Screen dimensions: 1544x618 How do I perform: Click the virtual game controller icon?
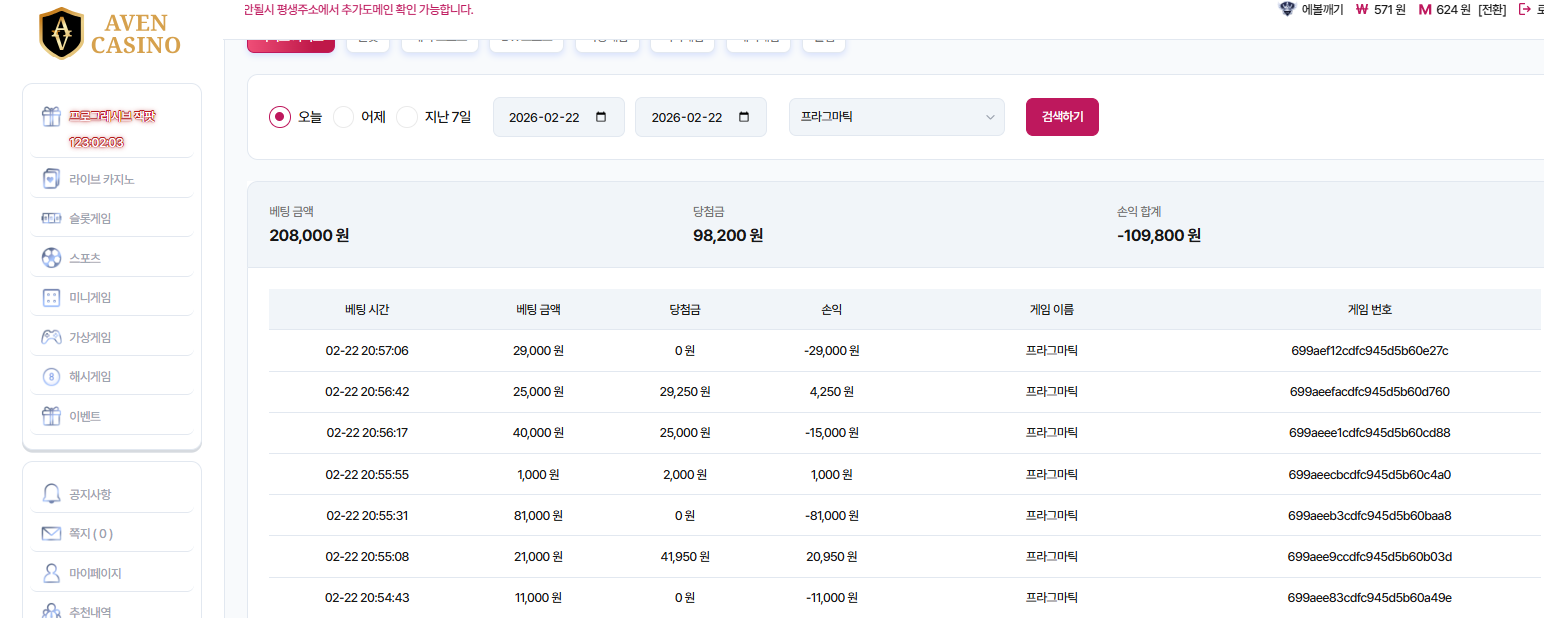point(52,337)
